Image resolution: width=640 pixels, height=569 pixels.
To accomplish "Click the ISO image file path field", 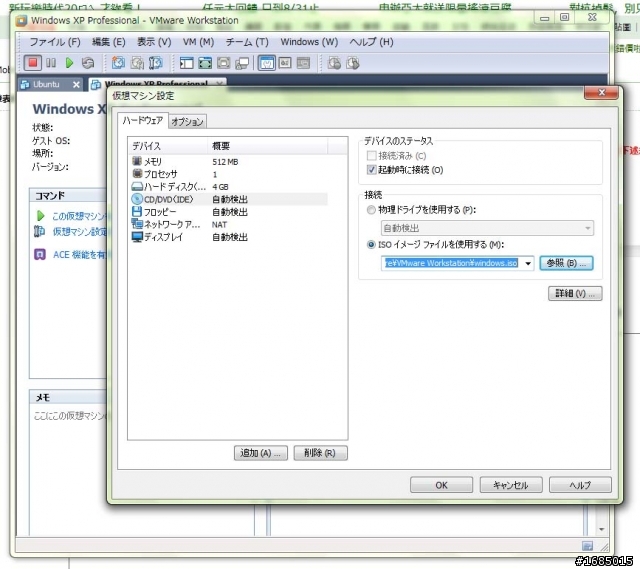I will point(452,263).
